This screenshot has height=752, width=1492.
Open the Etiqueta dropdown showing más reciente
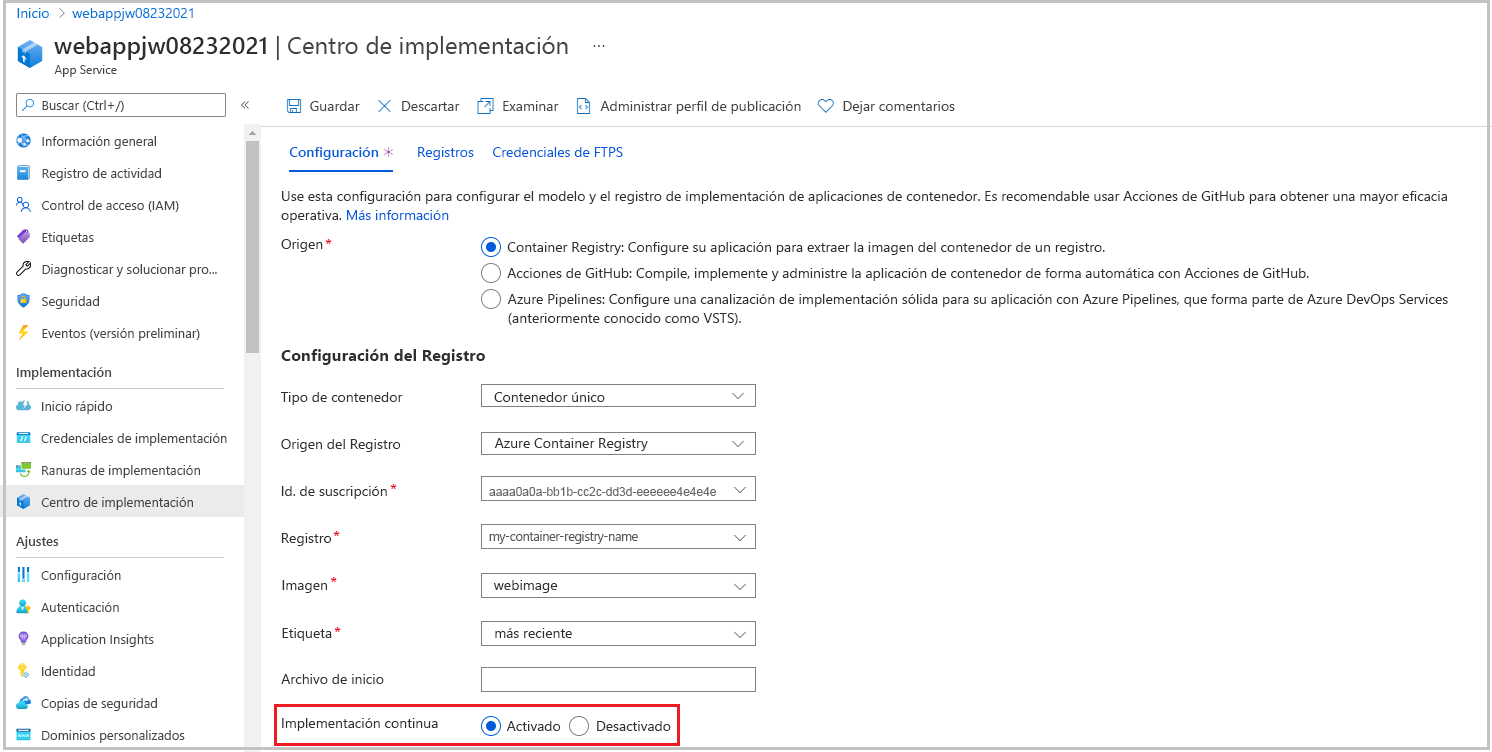pyautogui.click(x=618, y=633)
